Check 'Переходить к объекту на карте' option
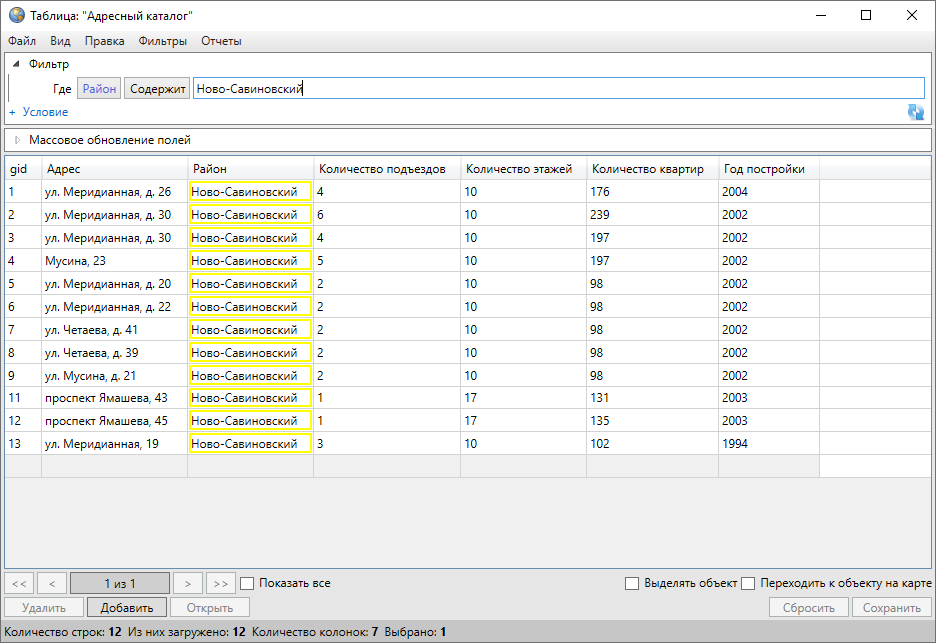This screenshot has width=936, height=643. point(747,583)
